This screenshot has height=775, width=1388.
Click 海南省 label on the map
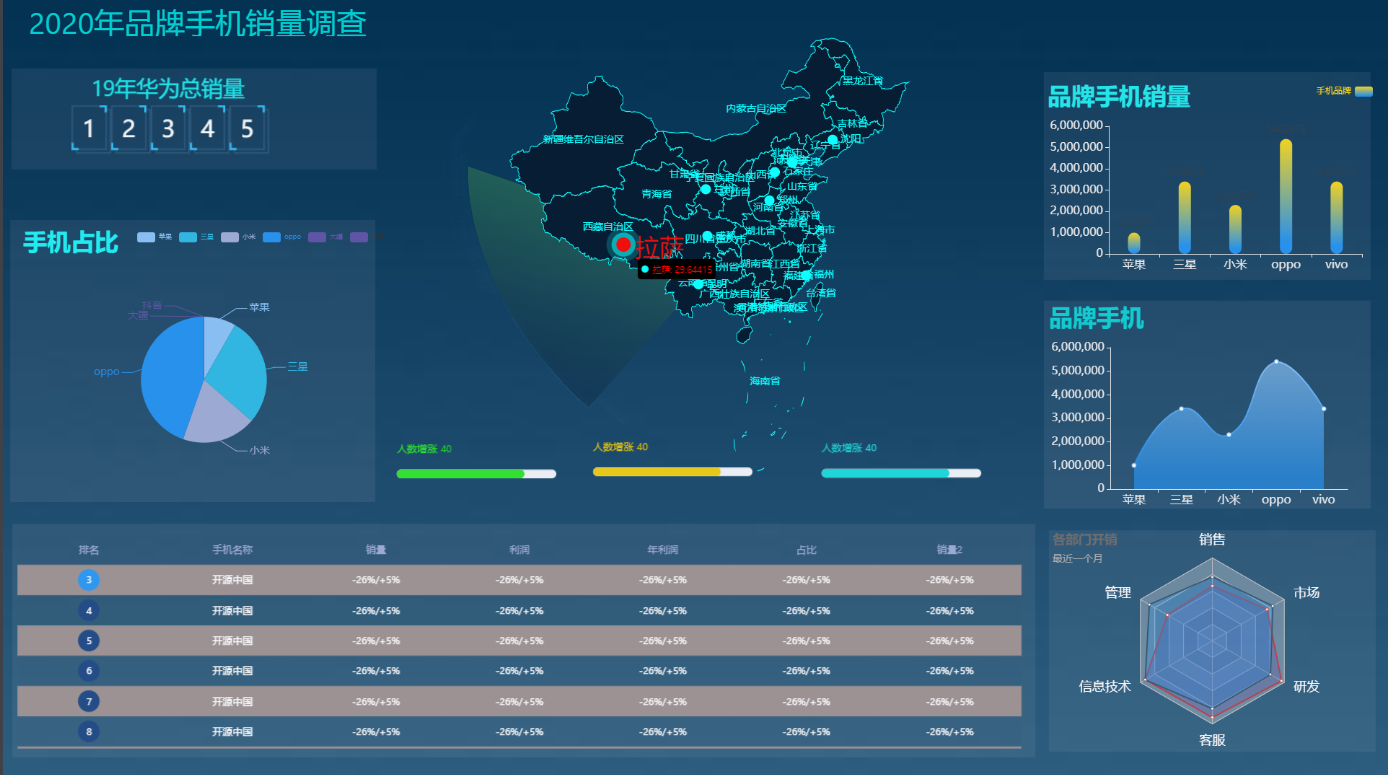pyautogui.click(x=765, y=380)
